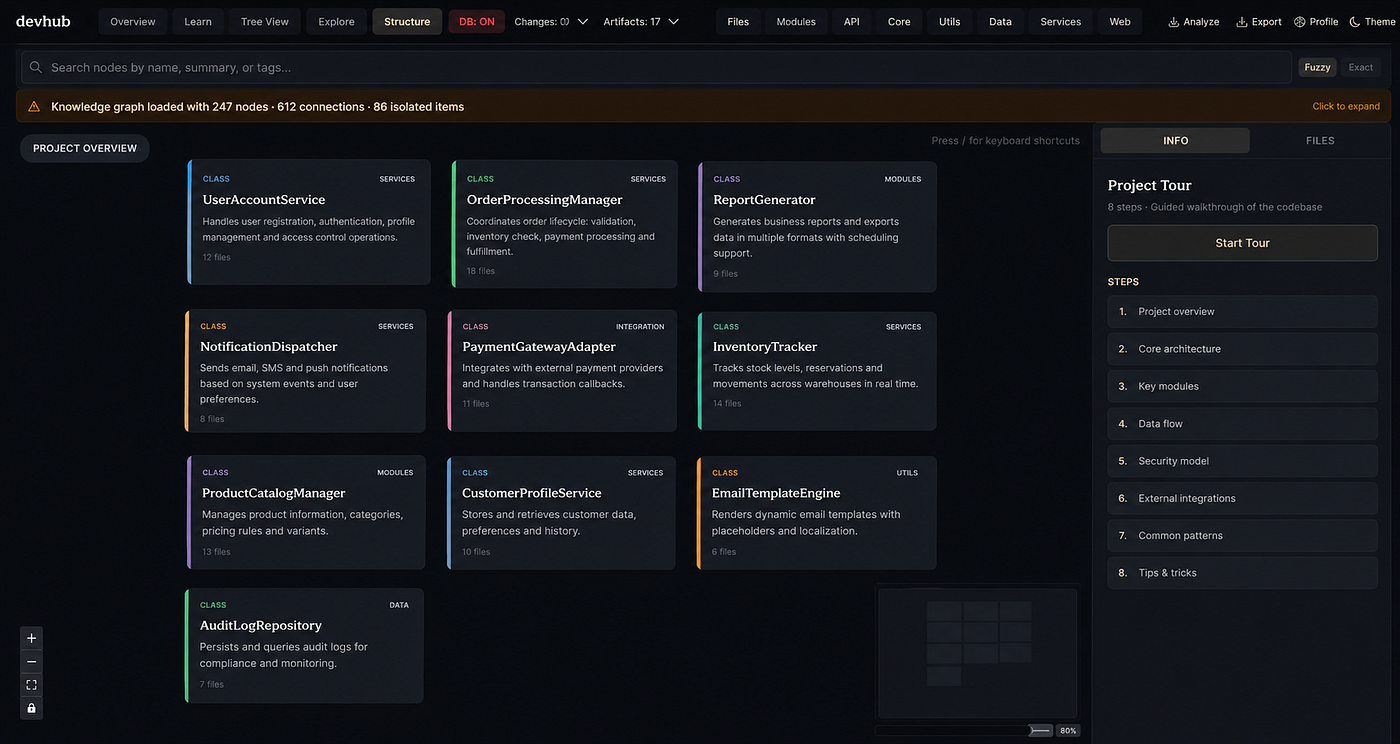1400x744 pixels.
Task: Filter by Web category
Action: click(x=1120, y=21)
